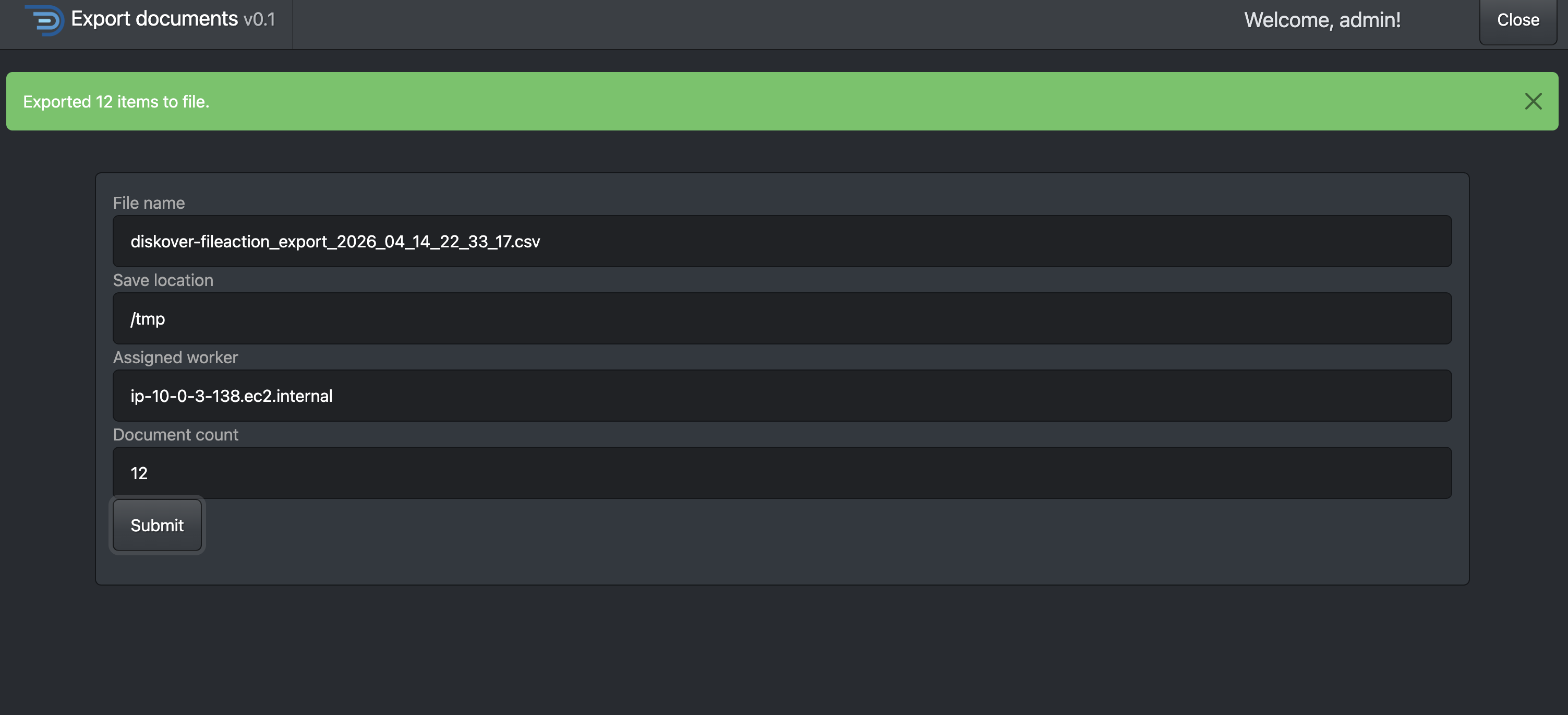
Task: Click the Close button in the header
Action: (1518, 20)
